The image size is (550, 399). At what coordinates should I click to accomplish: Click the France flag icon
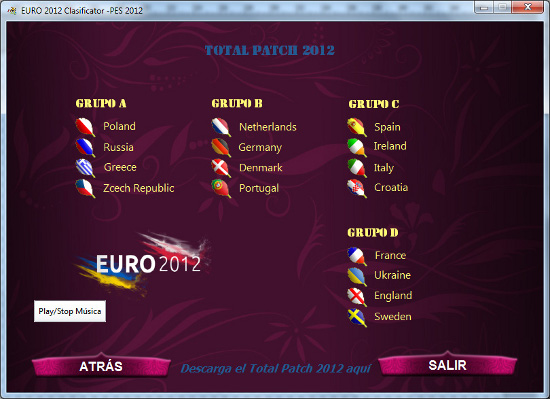pos(357,256)
